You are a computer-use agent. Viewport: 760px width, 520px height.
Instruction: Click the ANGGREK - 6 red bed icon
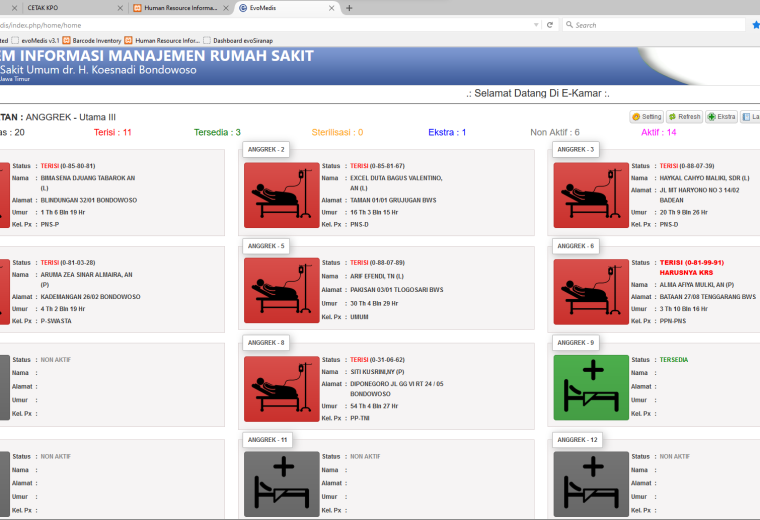click(591, 292)
